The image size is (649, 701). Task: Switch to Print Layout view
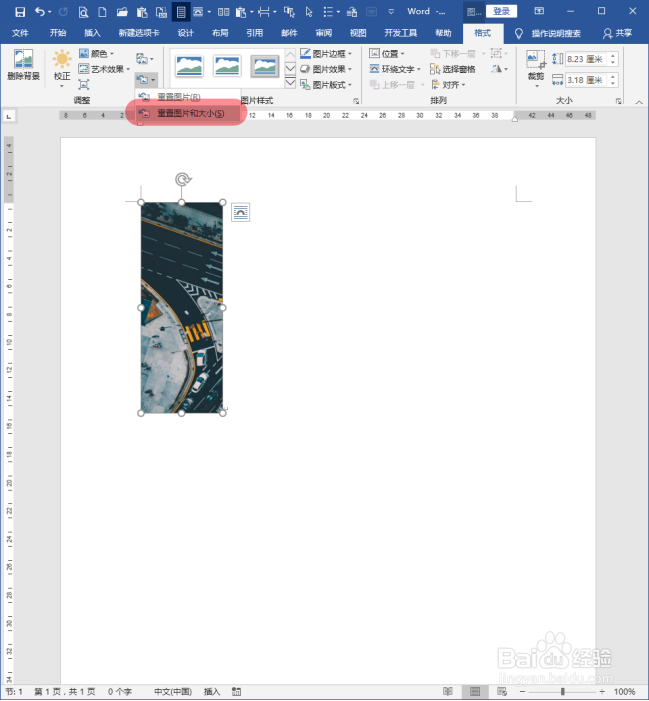coord(475,692)
